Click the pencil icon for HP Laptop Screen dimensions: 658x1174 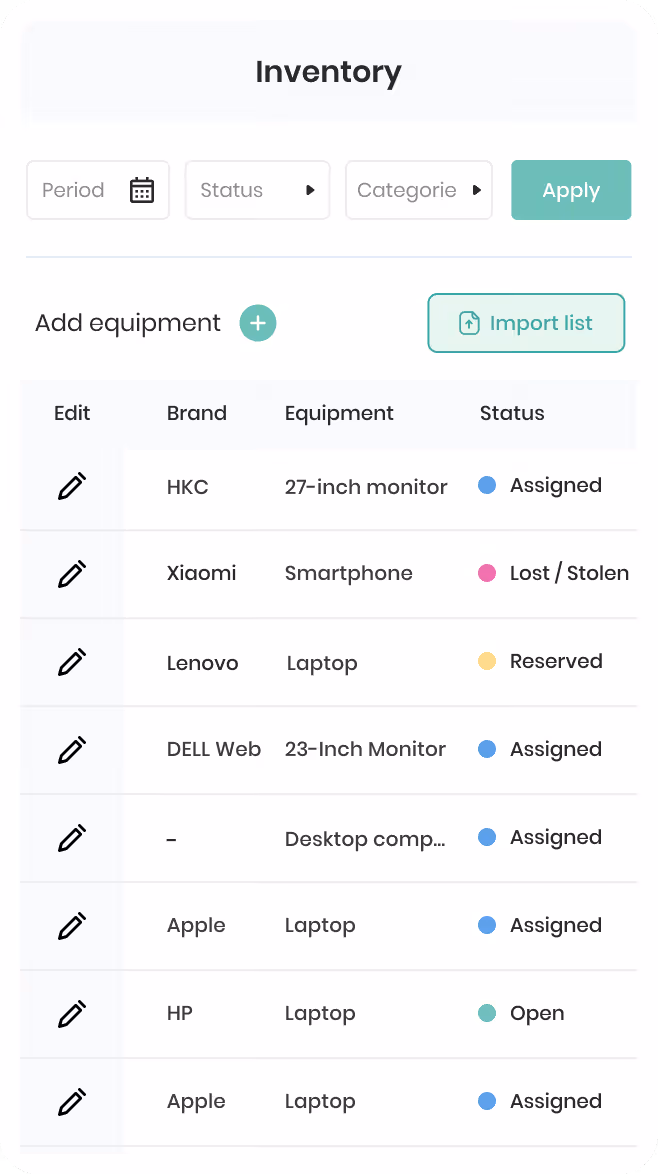[72, 1014]
